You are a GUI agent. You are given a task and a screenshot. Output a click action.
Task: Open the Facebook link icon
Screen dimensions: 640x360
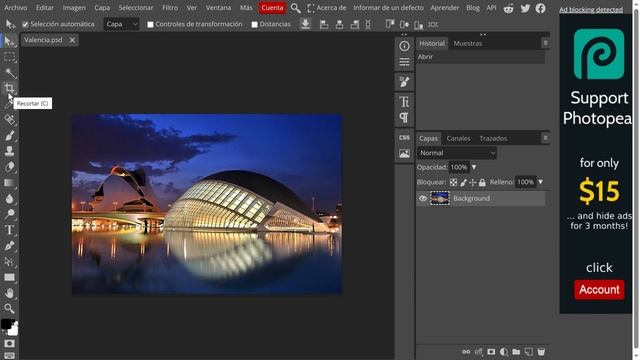pos(540,8)
